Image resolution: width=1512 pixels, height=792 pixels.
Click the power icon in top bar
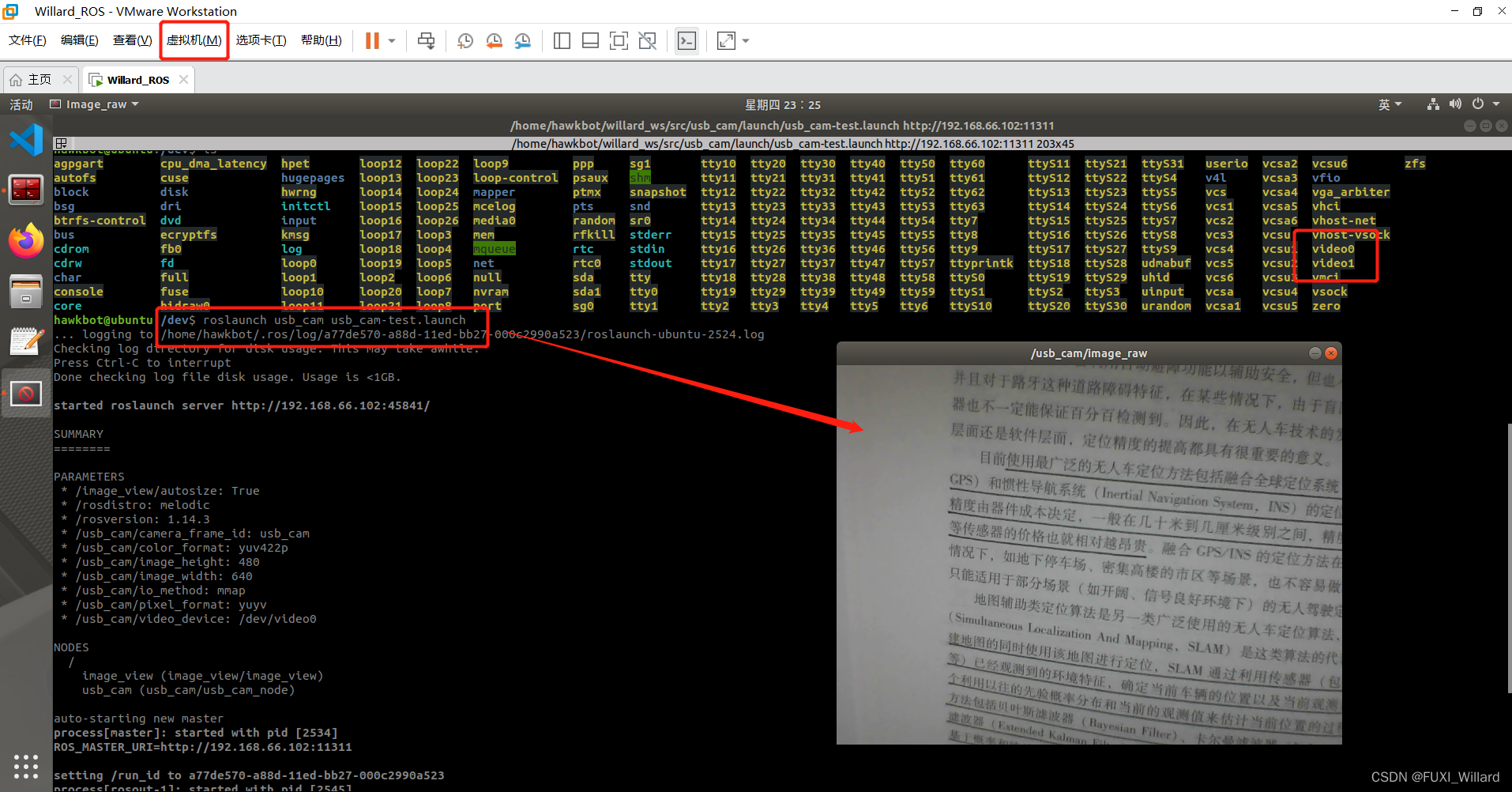click(x=1477, y=104)
